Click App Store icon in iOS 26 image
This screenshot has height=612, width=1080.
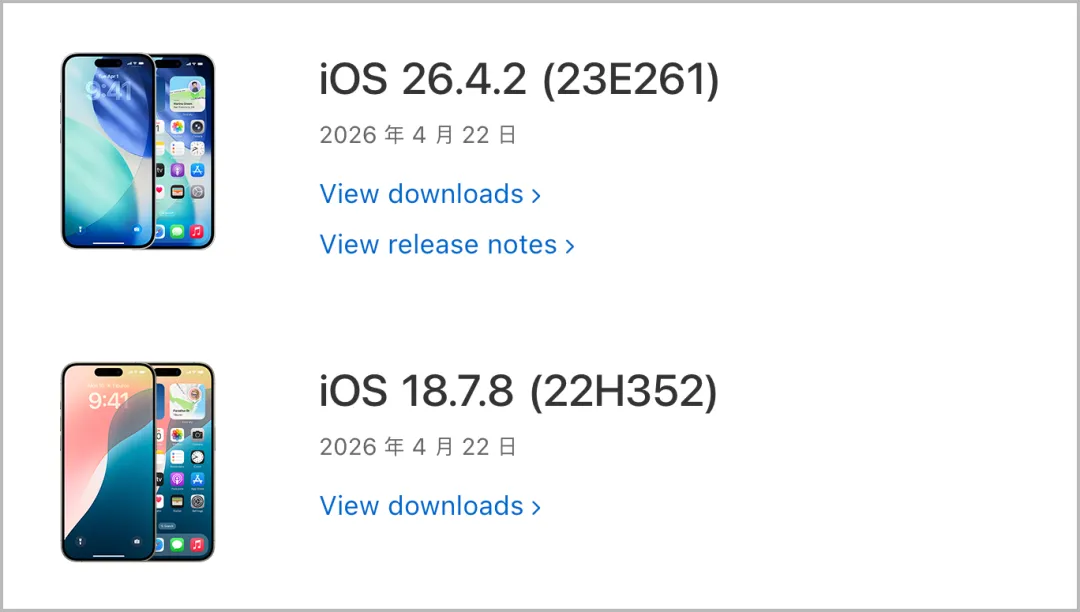tap(197, 169)
